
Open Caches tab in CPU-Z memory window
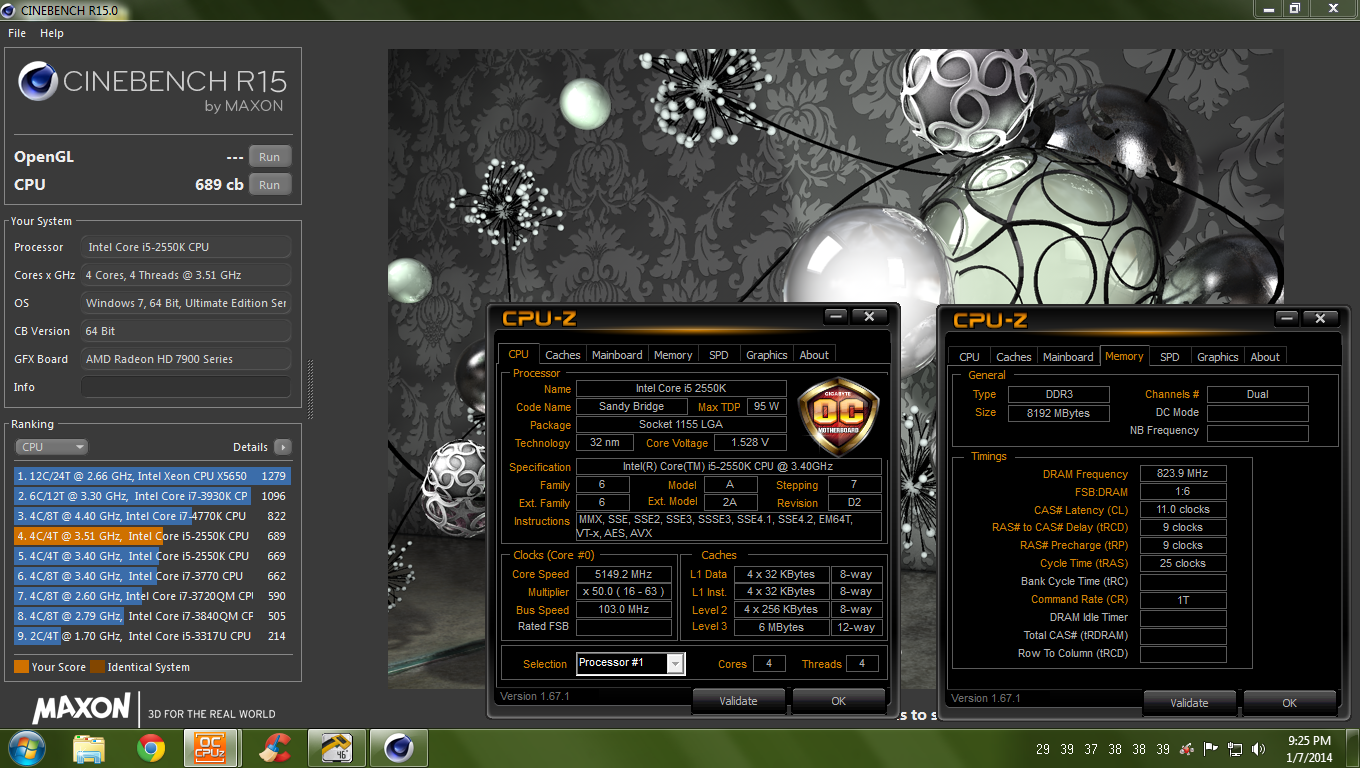[x=1014, y=357]
